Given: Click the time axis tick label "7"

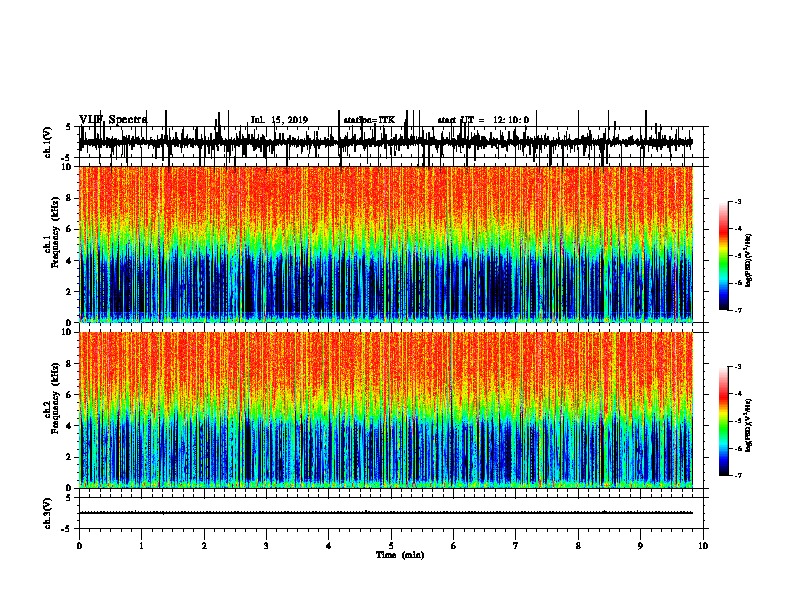Looking at the screenshot, I should 516,546.
